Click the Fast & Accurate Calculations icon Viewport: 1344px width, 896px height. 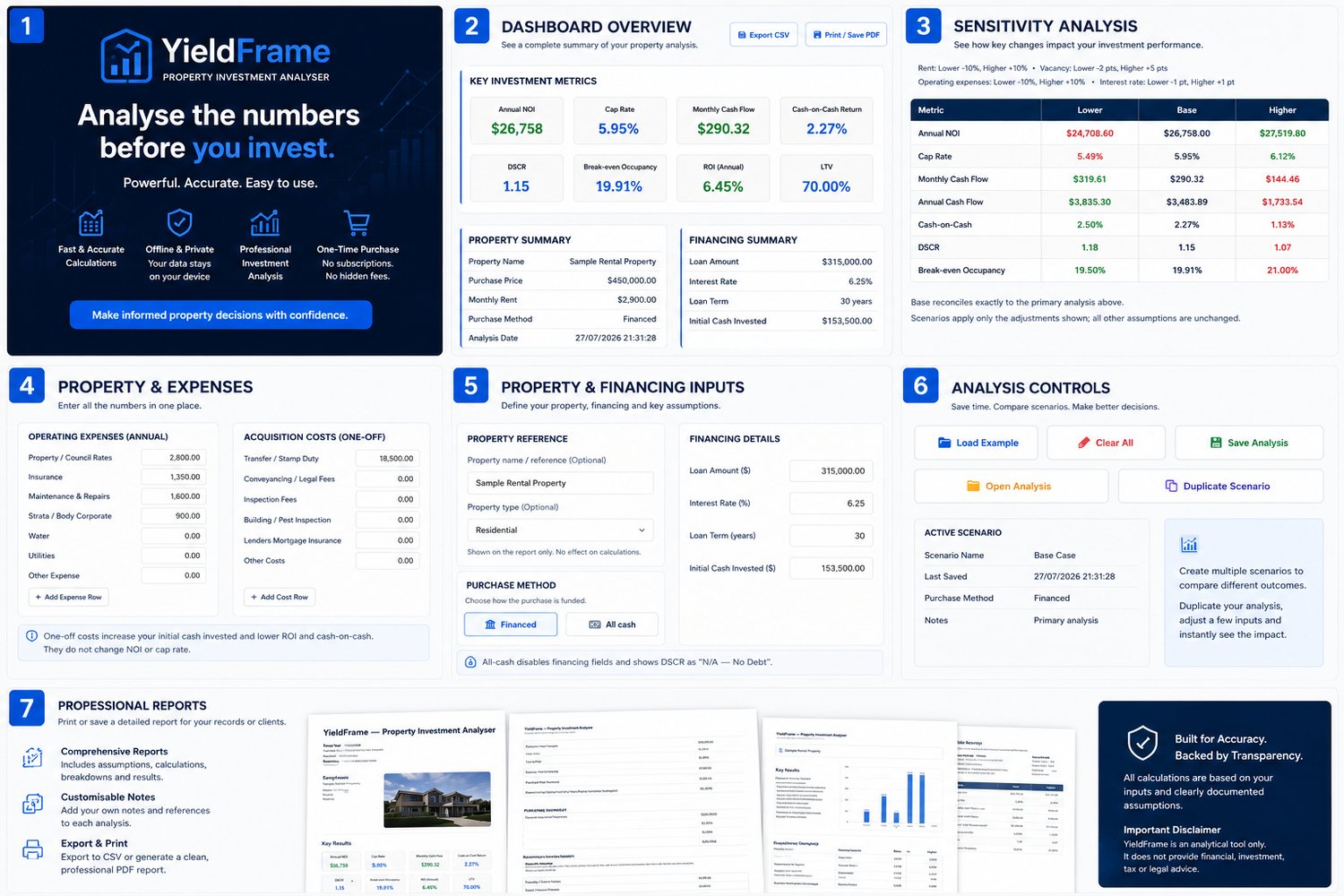coord(90,222)
